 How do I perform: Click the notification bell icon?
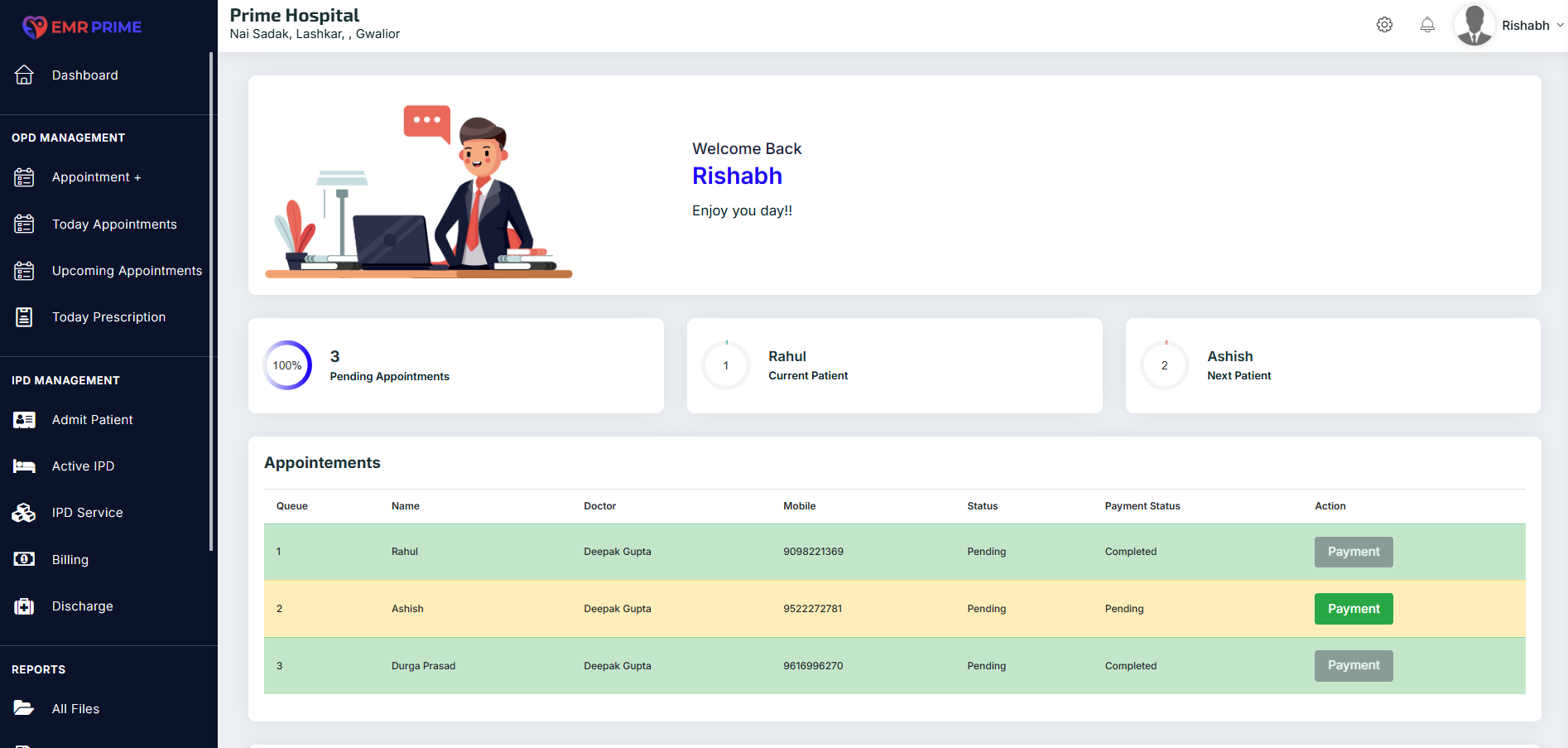pyautogui.click(x=1427, y=25)
